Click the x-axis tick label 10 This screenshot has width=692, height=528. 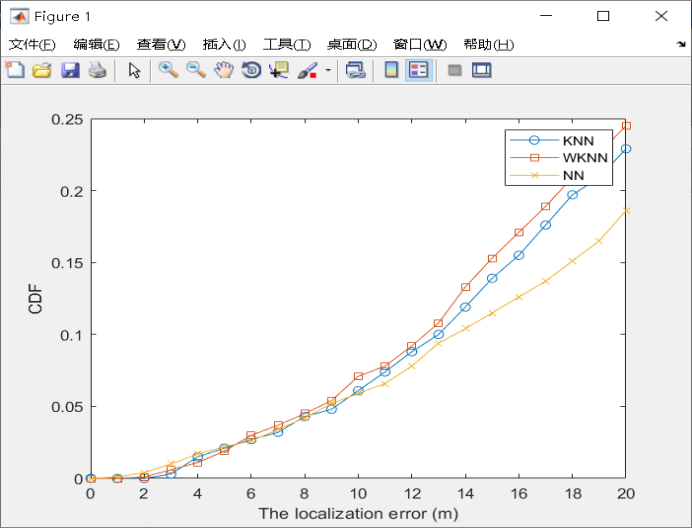click(358, 494)
